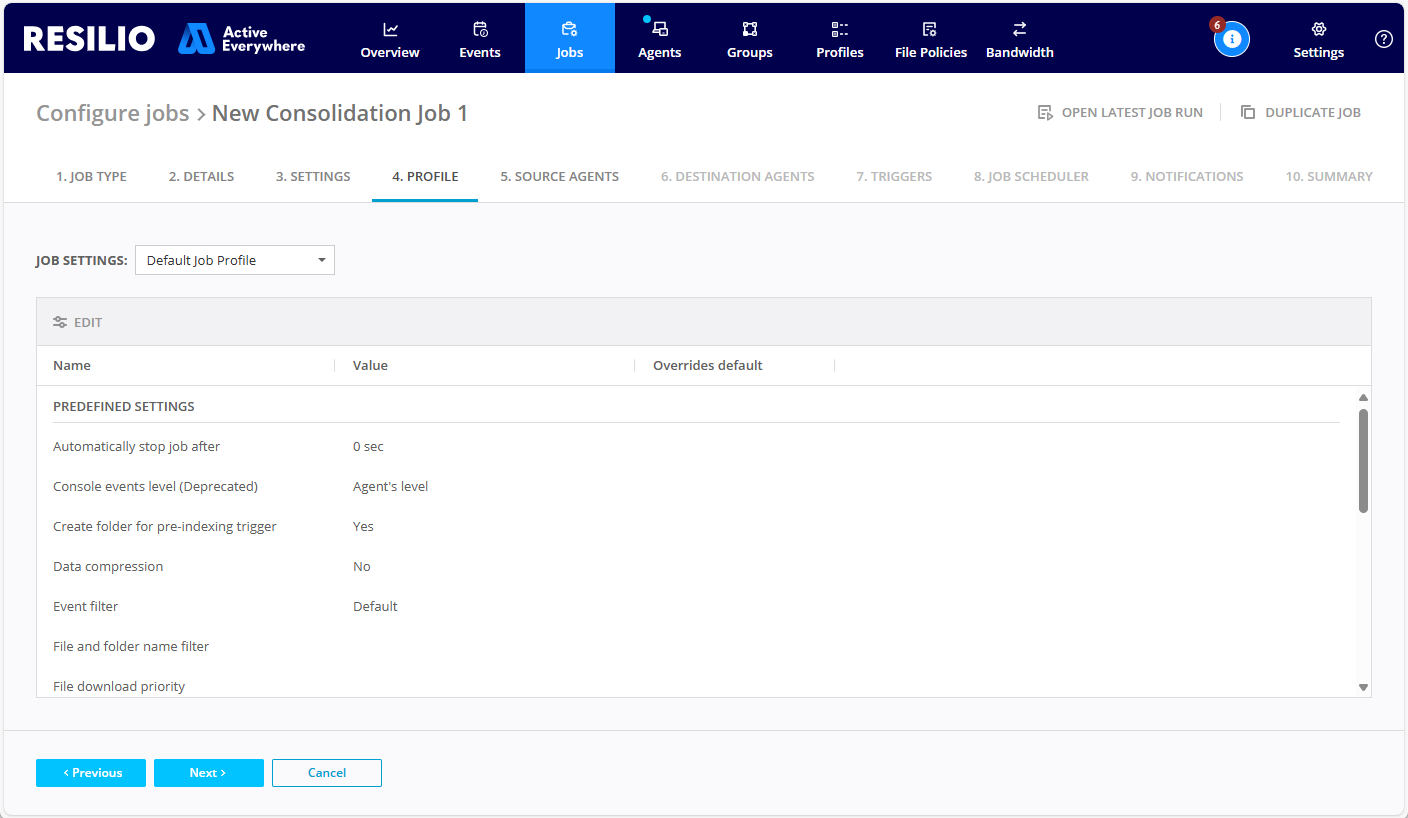The image size is (1408, 818).
Task: Click the Resilio logo
Action: (x=88, y=38)
